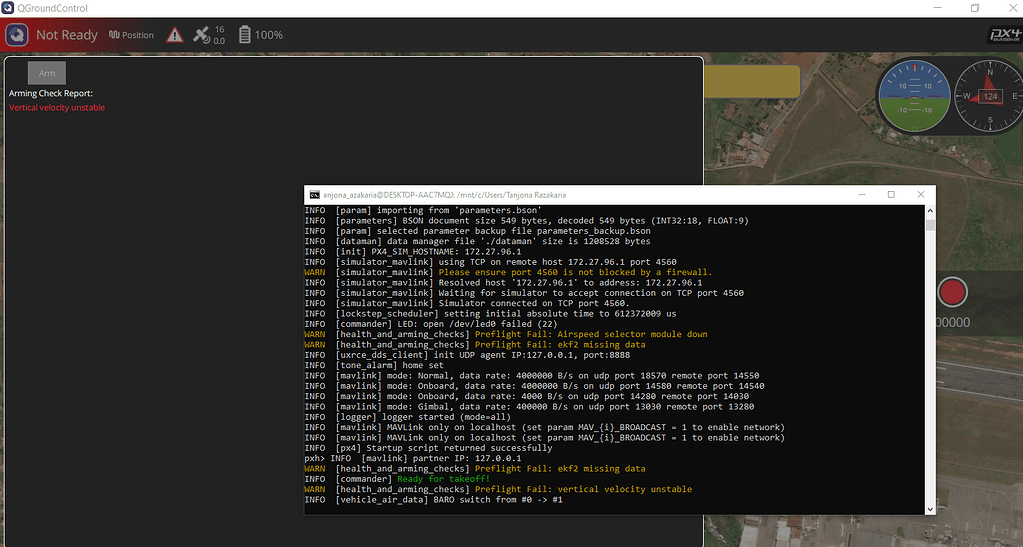Click the terminal scrollbar up arrow
Screen dimensions: 1023x547
pos(930,211)
